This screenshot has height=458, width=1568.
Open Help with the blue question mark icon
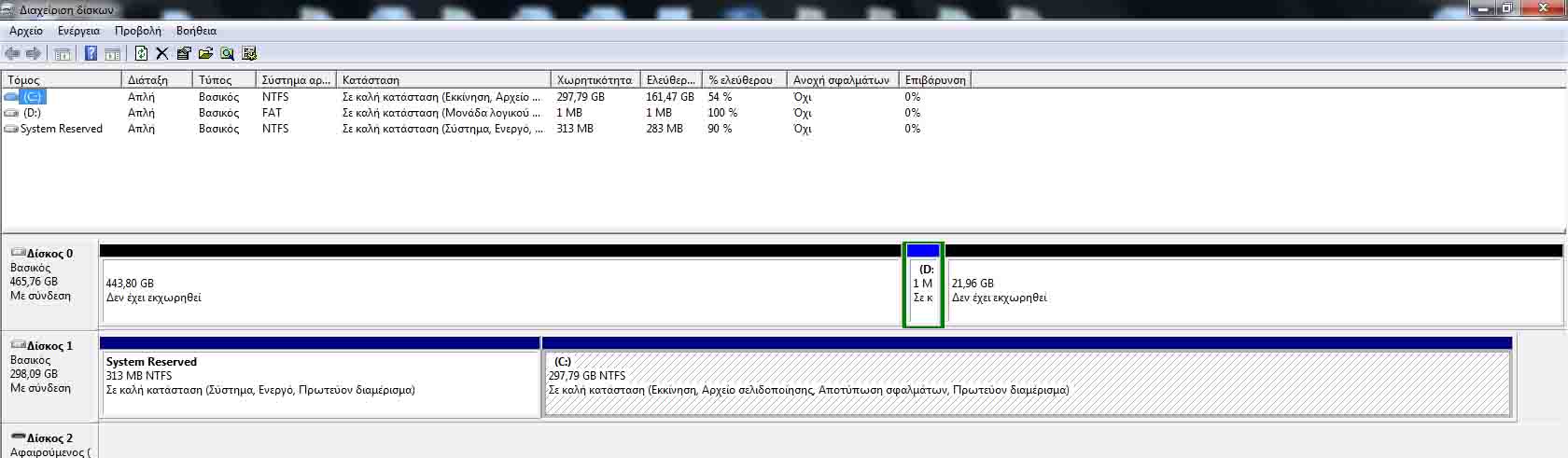[x=91, y=53]
